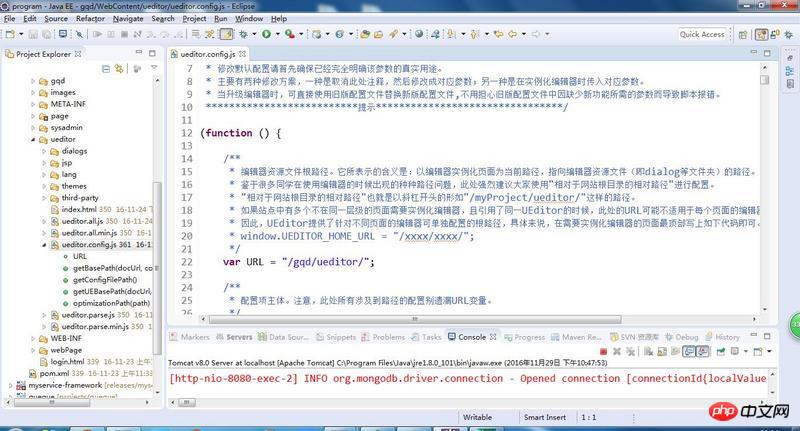Toggle Show Console on Standard Out change
Screen dimensions: 800x431
click(x=689, y=351)
